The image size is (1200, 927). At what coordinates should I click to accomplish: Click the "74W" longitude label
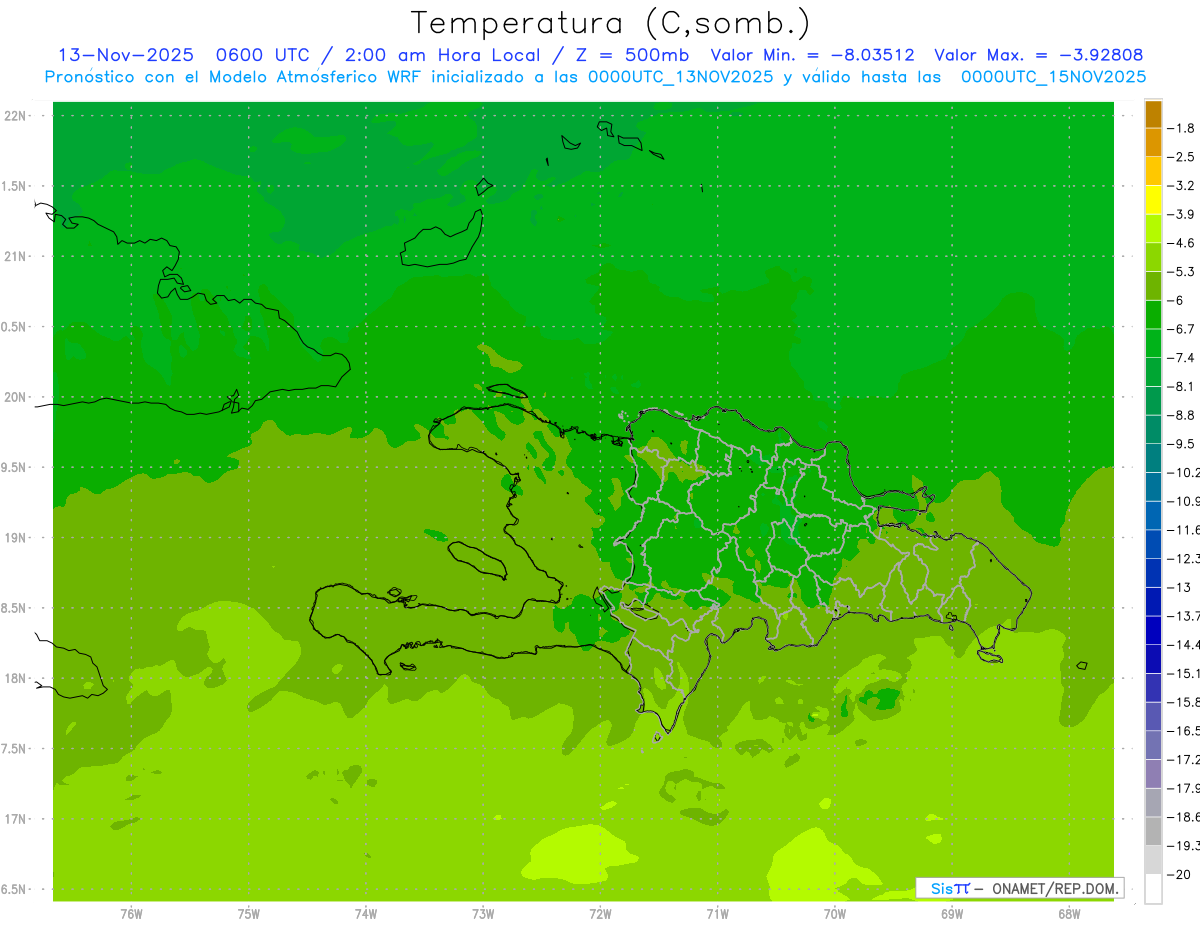coord(366,914)
